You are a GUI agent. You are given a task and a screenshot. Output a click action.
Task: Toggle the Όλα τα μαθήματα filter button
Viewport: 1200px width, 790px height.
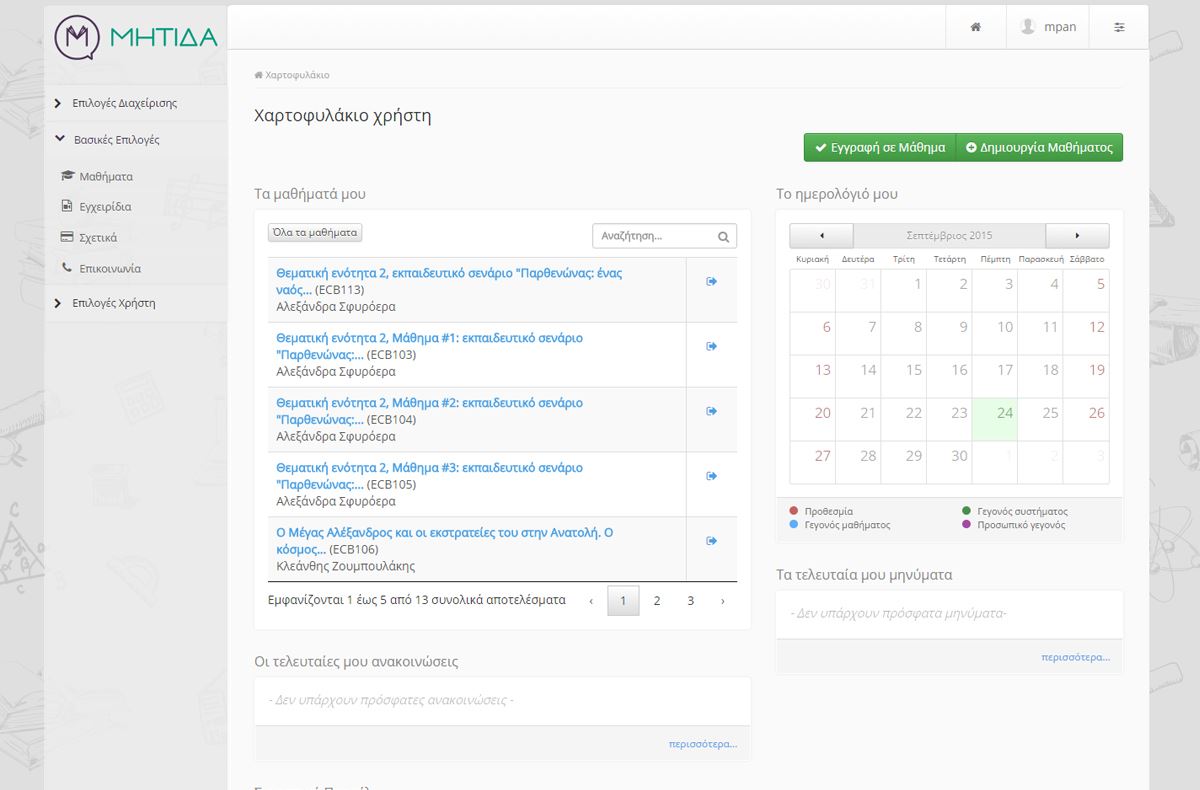315,232
